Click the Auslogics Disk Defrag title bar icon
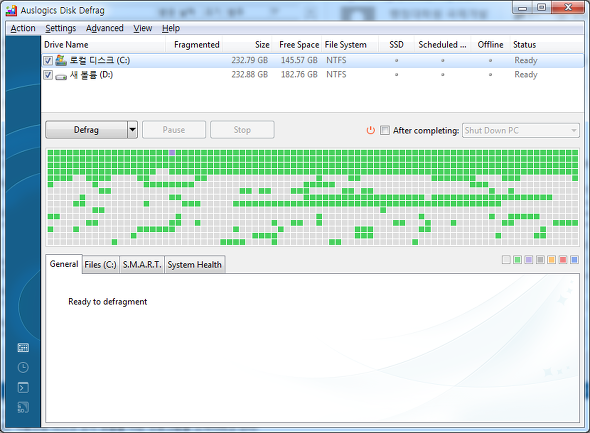This screenshot has height=433, width=590. click(12, 10)
